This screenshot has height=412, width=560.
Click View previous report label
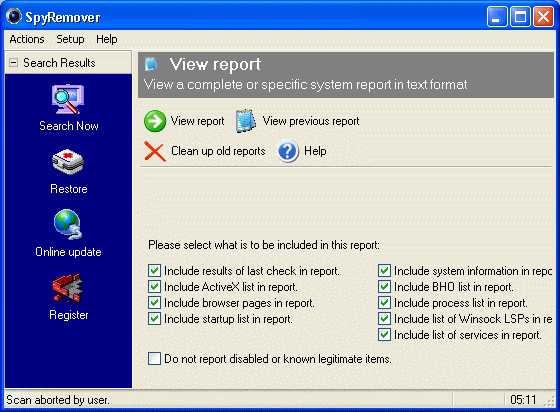pyautogui.click(x=311, y=121)
